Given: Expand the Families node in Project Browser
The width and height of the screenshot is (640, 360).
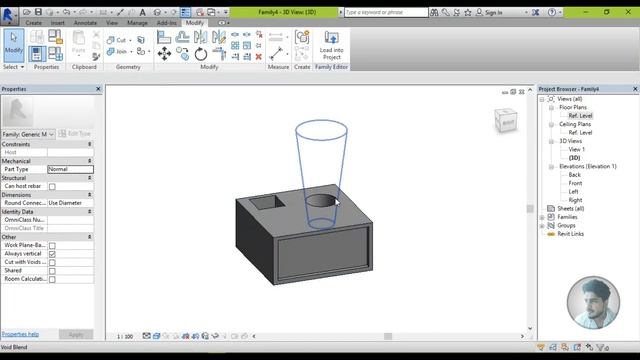Looking at the screenshot, I should point(542,217).
